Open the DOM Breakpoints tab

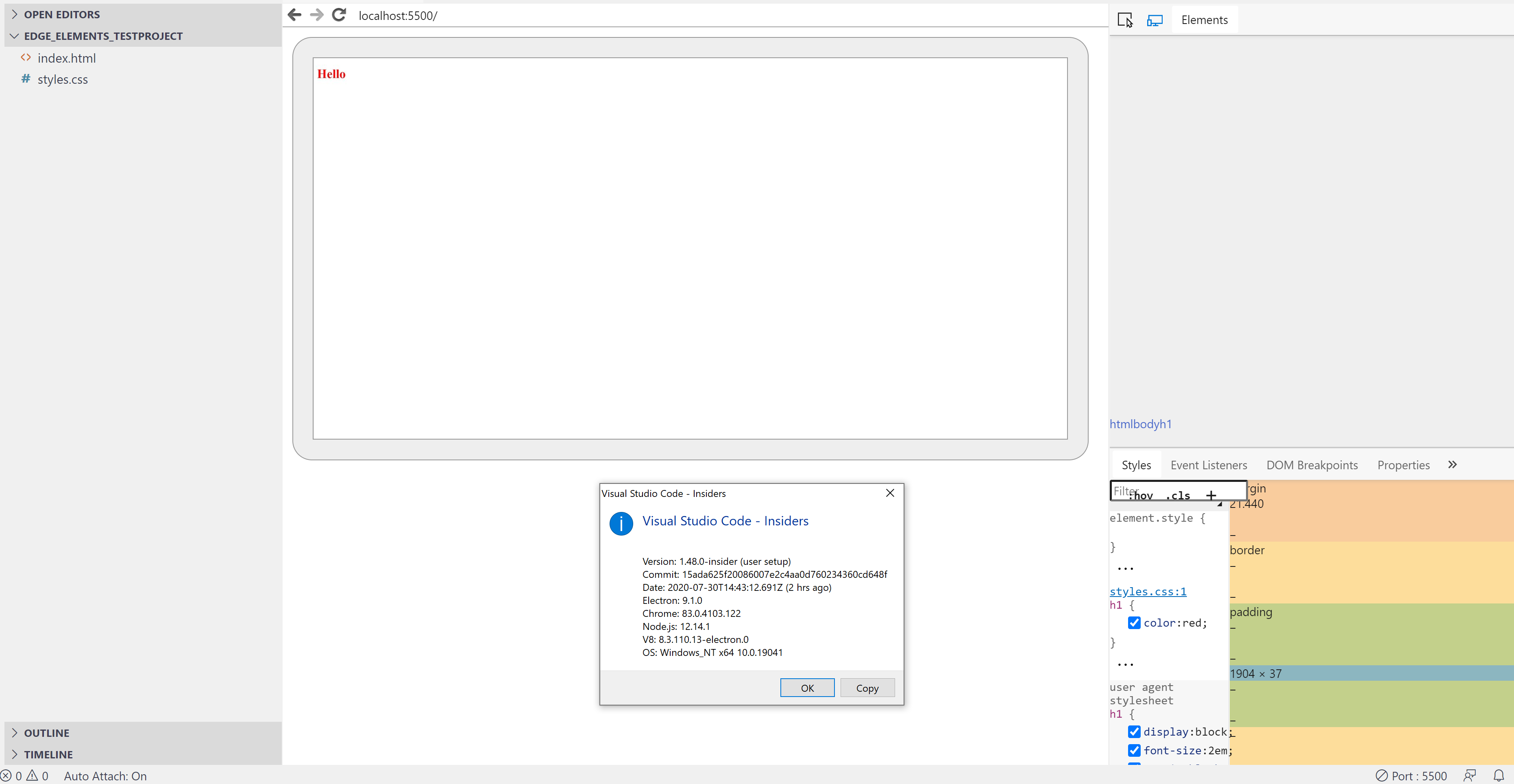pos(1311,464)
